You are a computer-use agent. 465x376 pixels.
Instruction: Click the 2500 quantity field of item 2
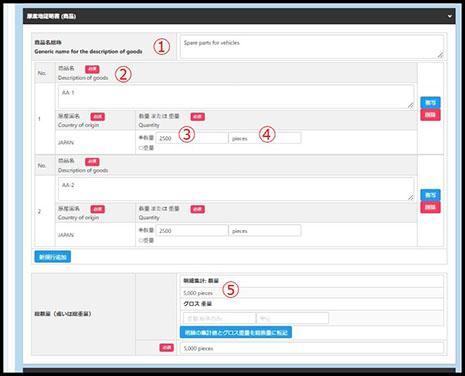(x=192, y=231)
